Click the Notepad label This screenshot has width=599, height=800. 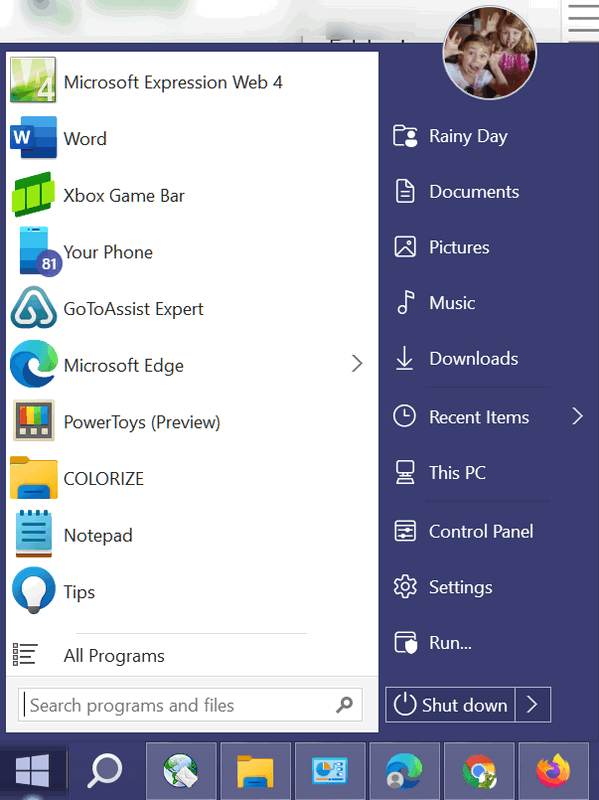[98, 536]
